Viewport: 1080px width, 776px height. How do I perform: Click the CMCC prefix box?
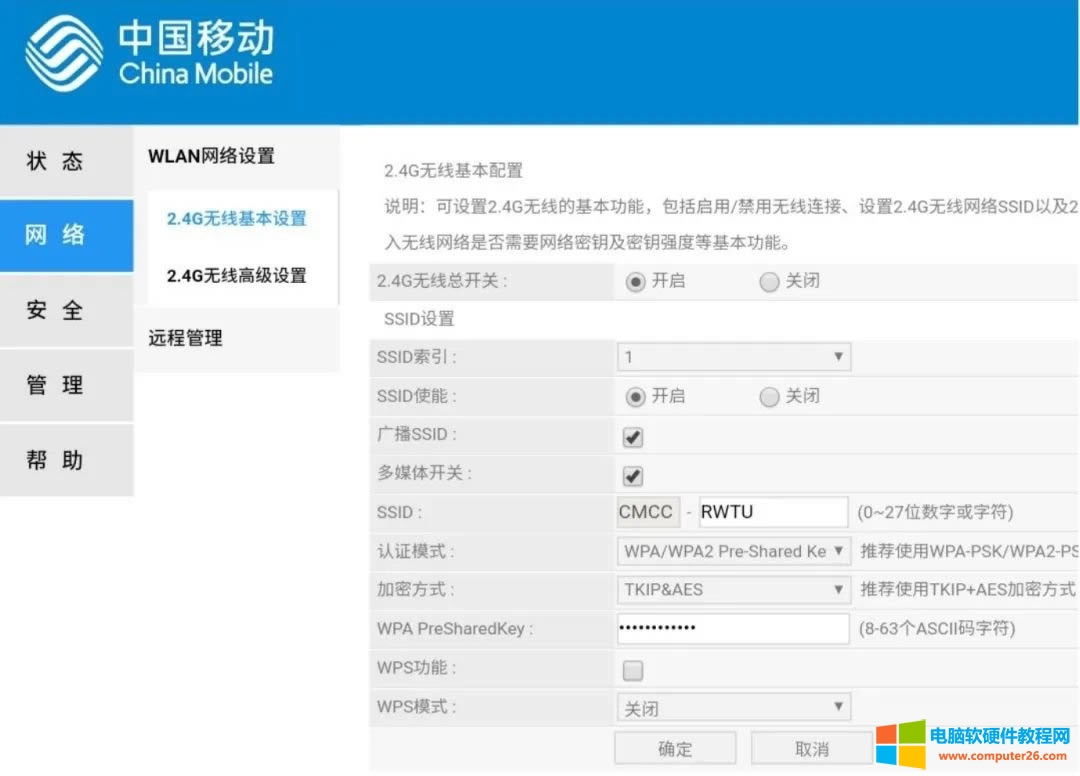tap(647, 512)
